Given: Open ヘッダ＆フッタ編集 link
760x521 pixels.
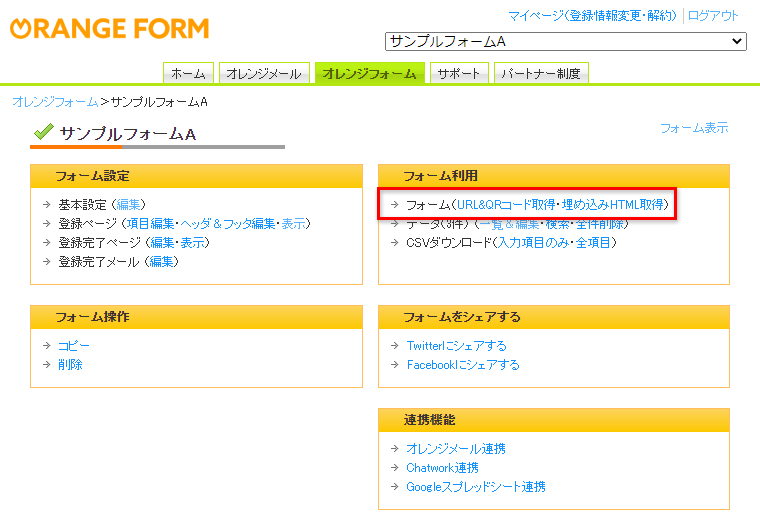Looking at the screenshot, I should [227, 223].
